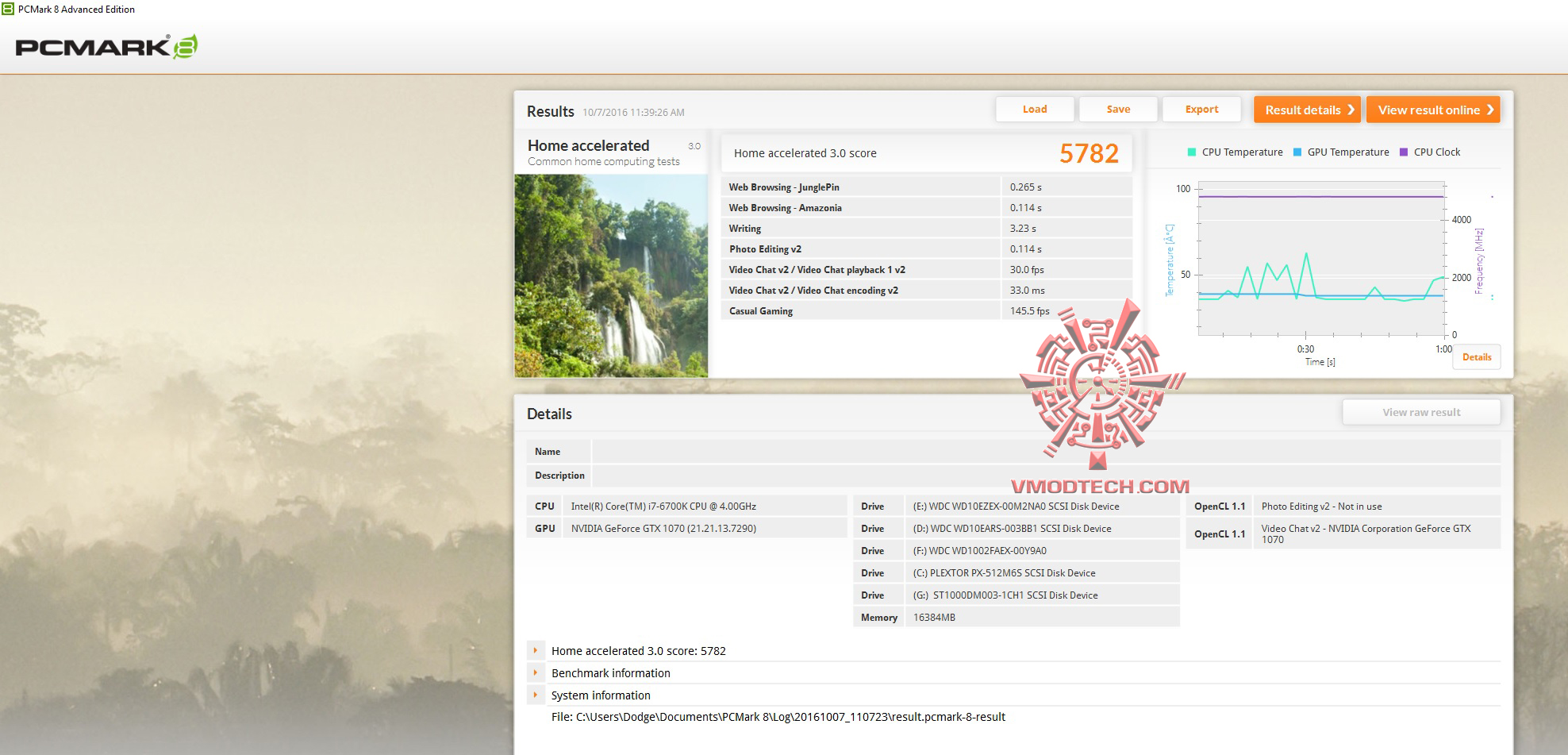This screenshot has width=1568, height=755.
Task: Click the CPU Temperature legend swatch
Action: [x=1192, y=152]
